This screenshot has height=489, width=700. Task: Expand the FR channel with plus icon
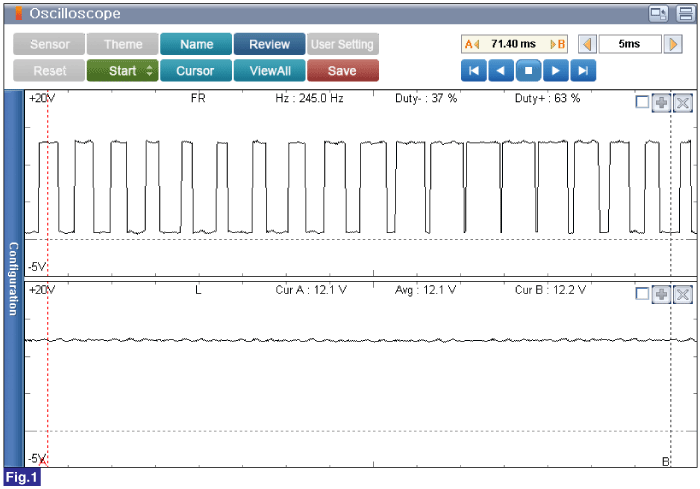661,103
